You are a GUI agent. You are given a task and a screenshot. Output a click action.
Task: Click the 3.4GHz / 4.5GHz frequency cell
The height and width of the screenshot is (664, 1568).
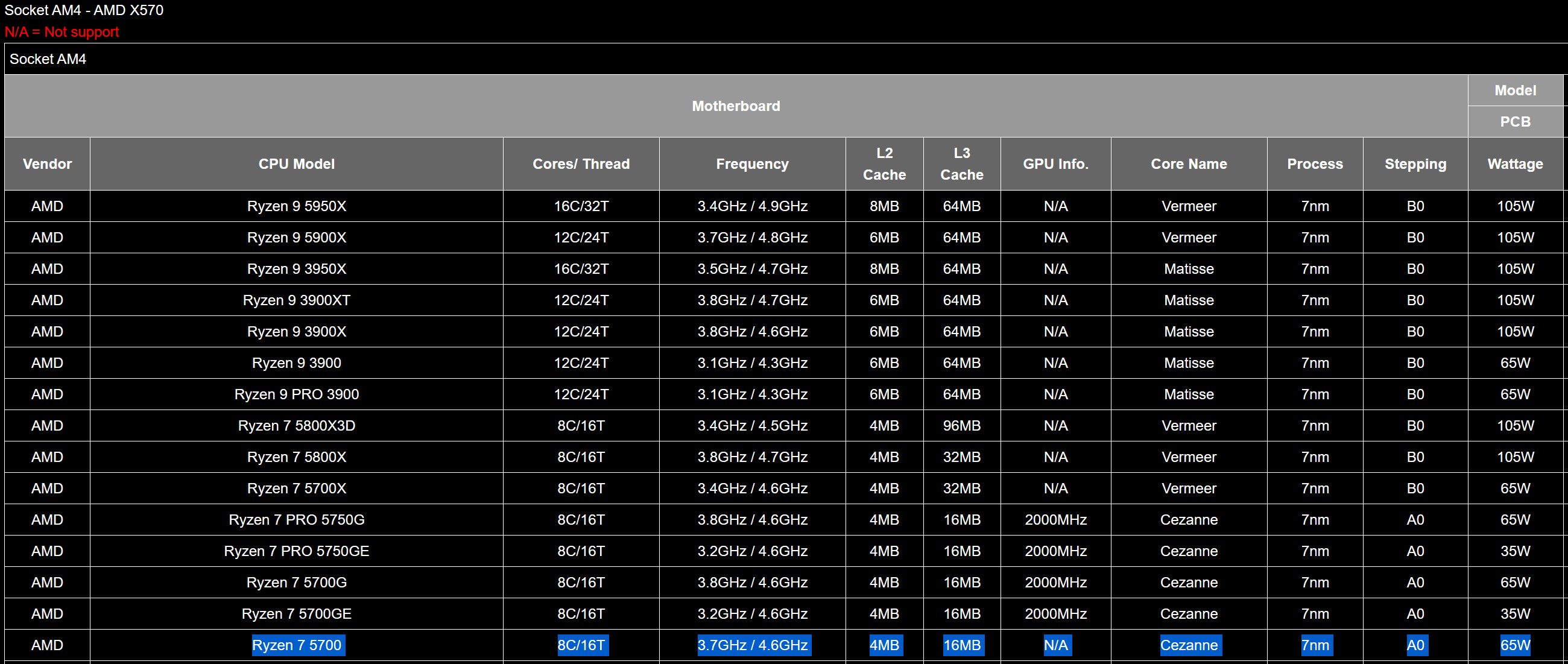pyautogui.click(x=753, y=425)
